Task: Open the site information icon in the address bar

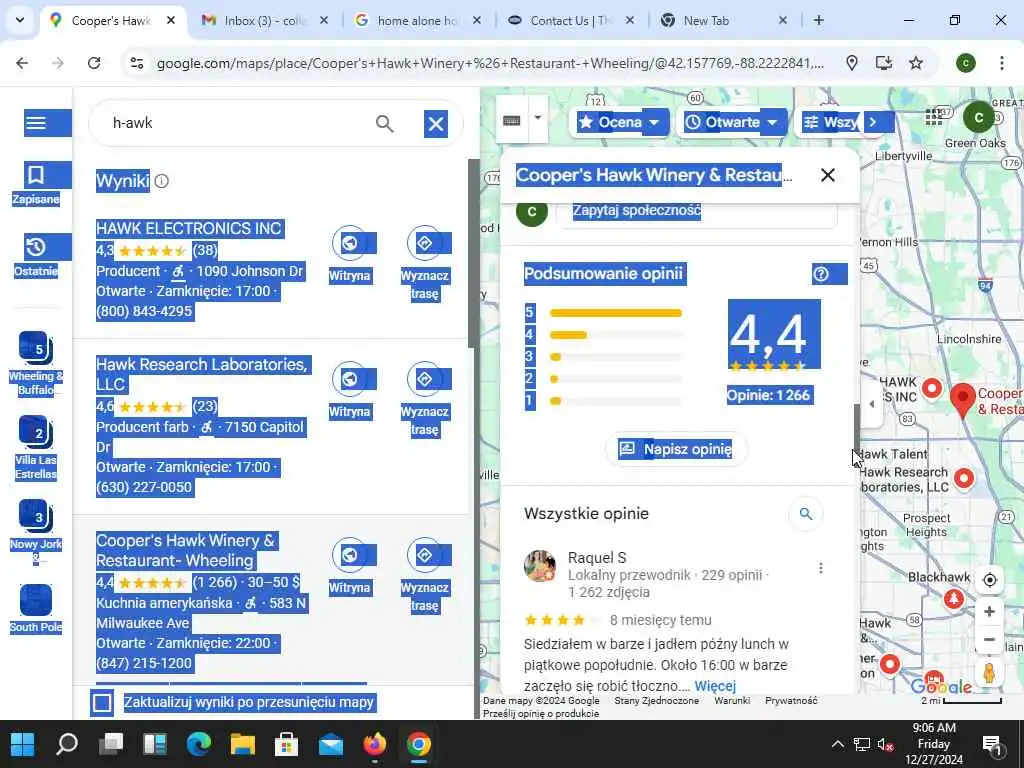Action: tap(137, 63)
